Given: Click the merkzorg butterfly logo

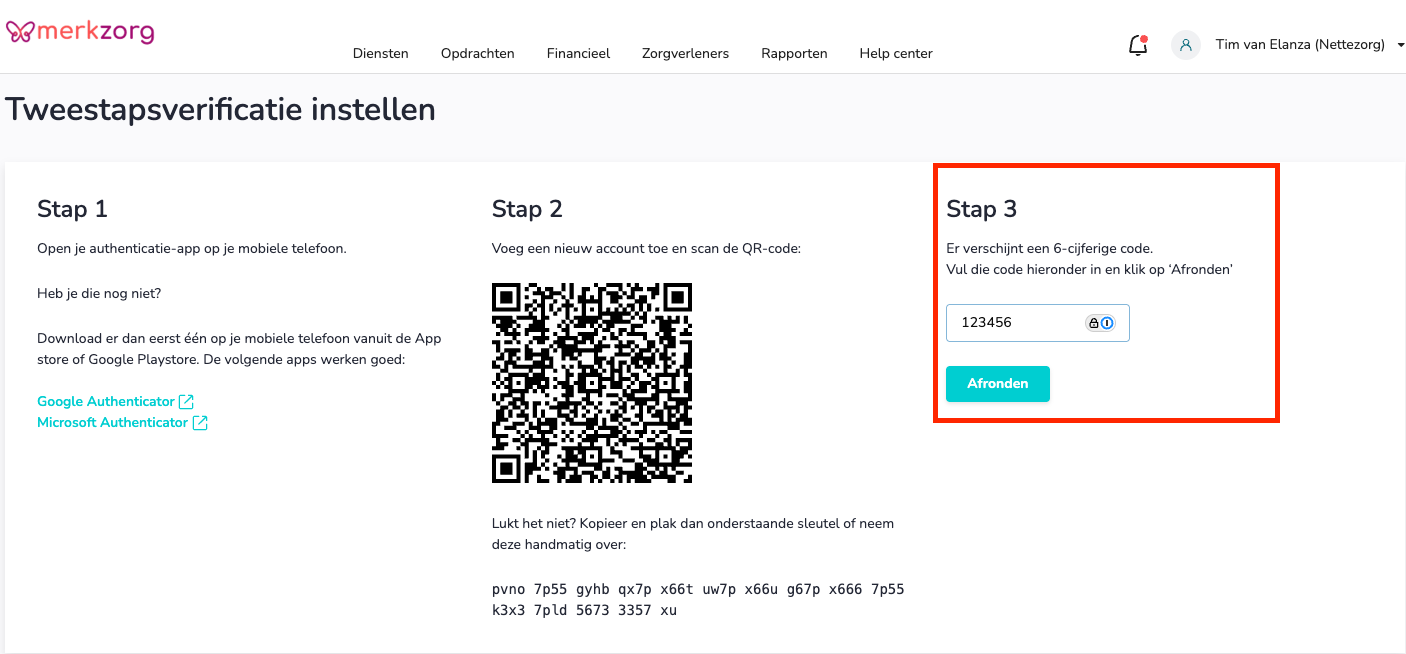Looking at the screenshot, I should point(20,32).
